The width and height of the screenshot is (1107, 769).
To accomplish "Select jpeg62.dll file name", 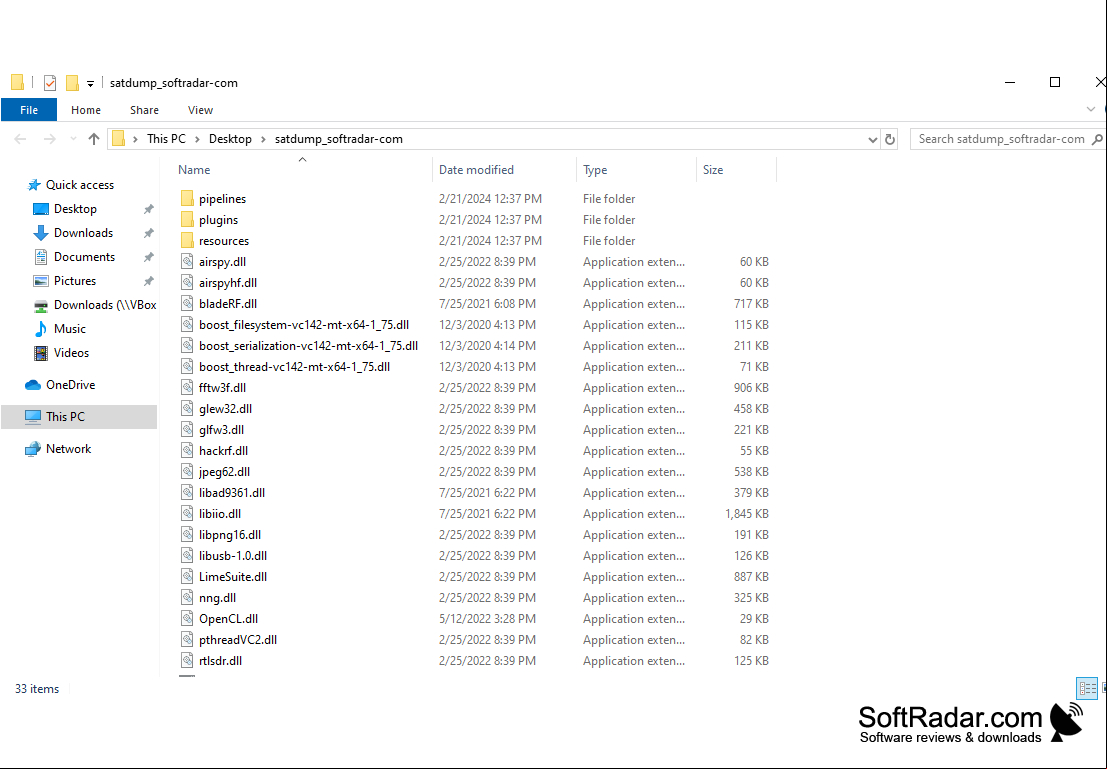I will coord(225,472).
